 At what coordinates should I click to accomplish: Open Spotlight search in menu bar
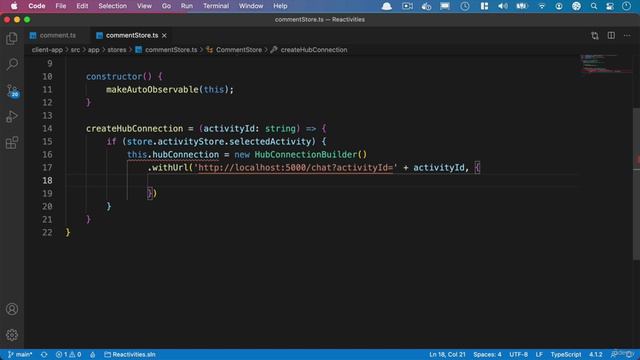(593, 6)
